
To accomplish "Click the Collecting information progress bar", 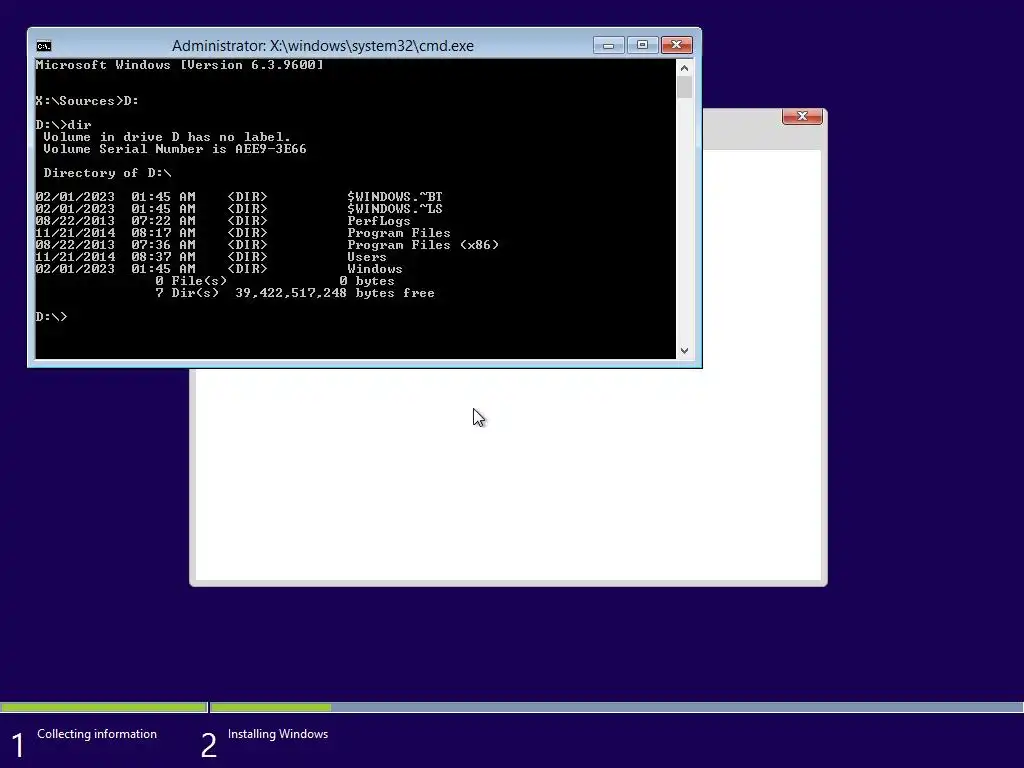I will [x=103, y=707].
